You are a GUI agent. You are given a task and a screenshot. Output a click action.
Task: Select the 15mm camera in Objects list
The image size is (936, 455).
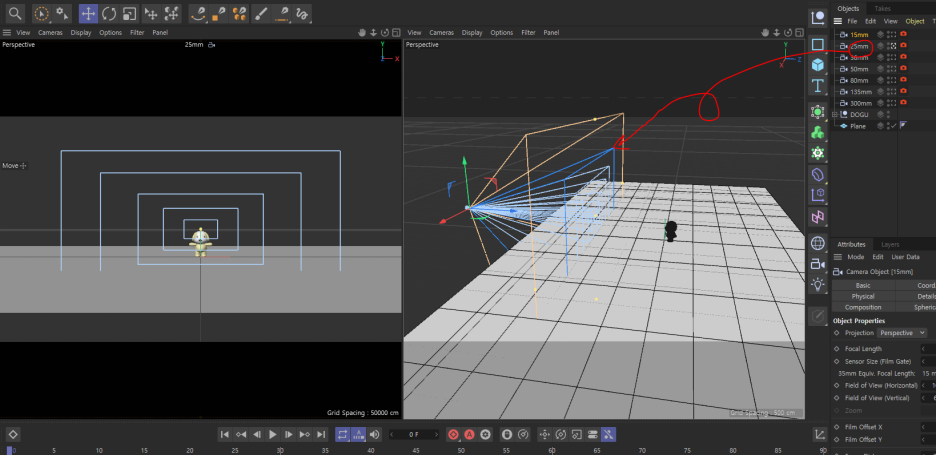click(x=859, y=35)
